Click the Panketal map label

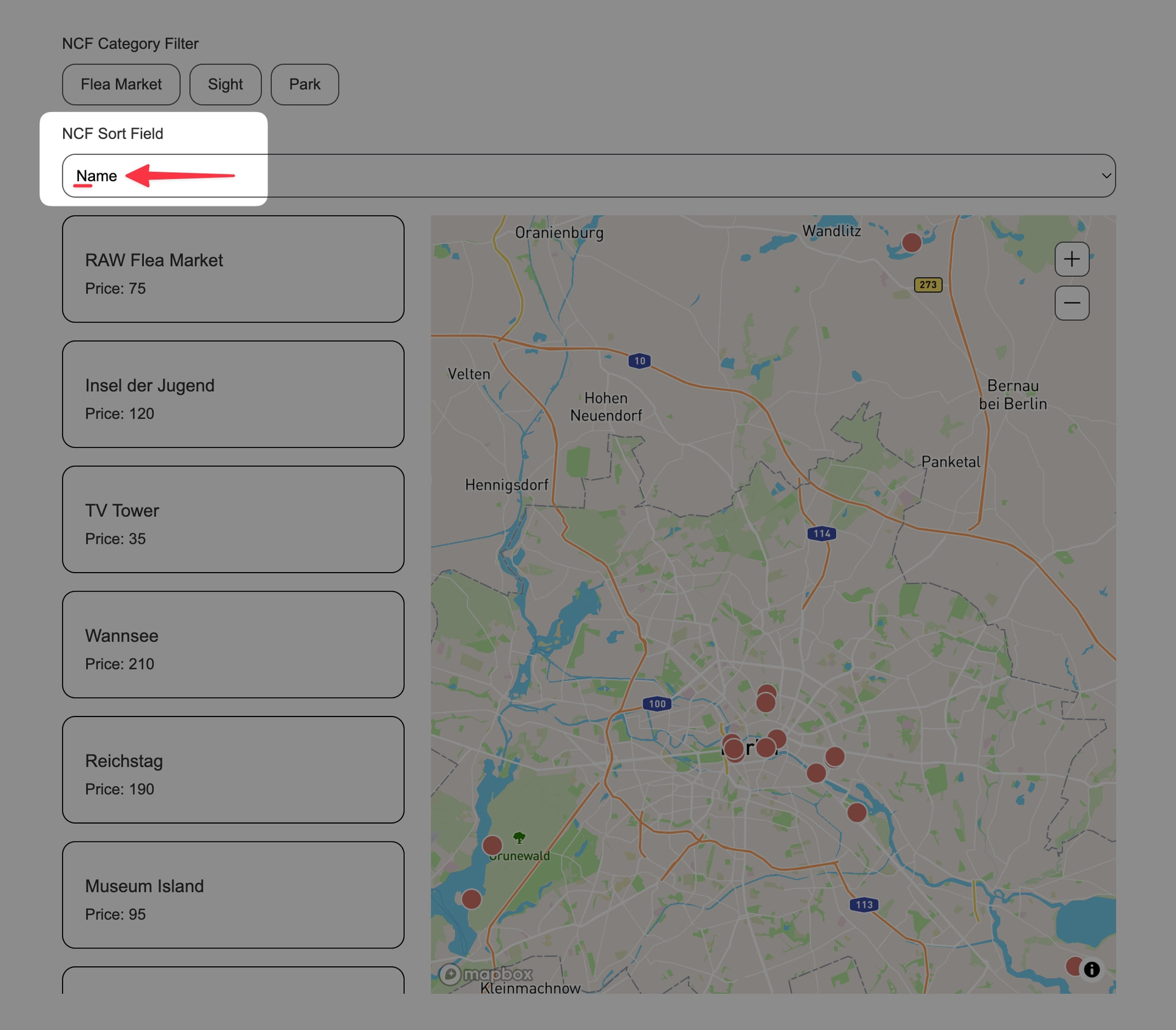tap(951, 462)
